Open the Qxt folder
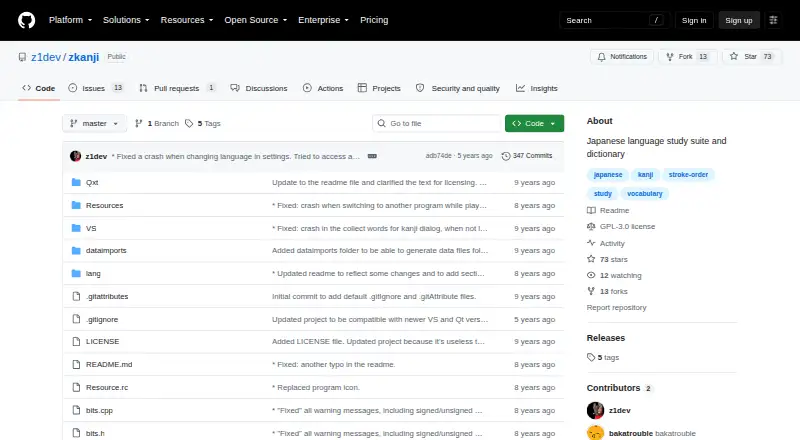Viewport: 800px width, 440px height. (x=92, y=183)
